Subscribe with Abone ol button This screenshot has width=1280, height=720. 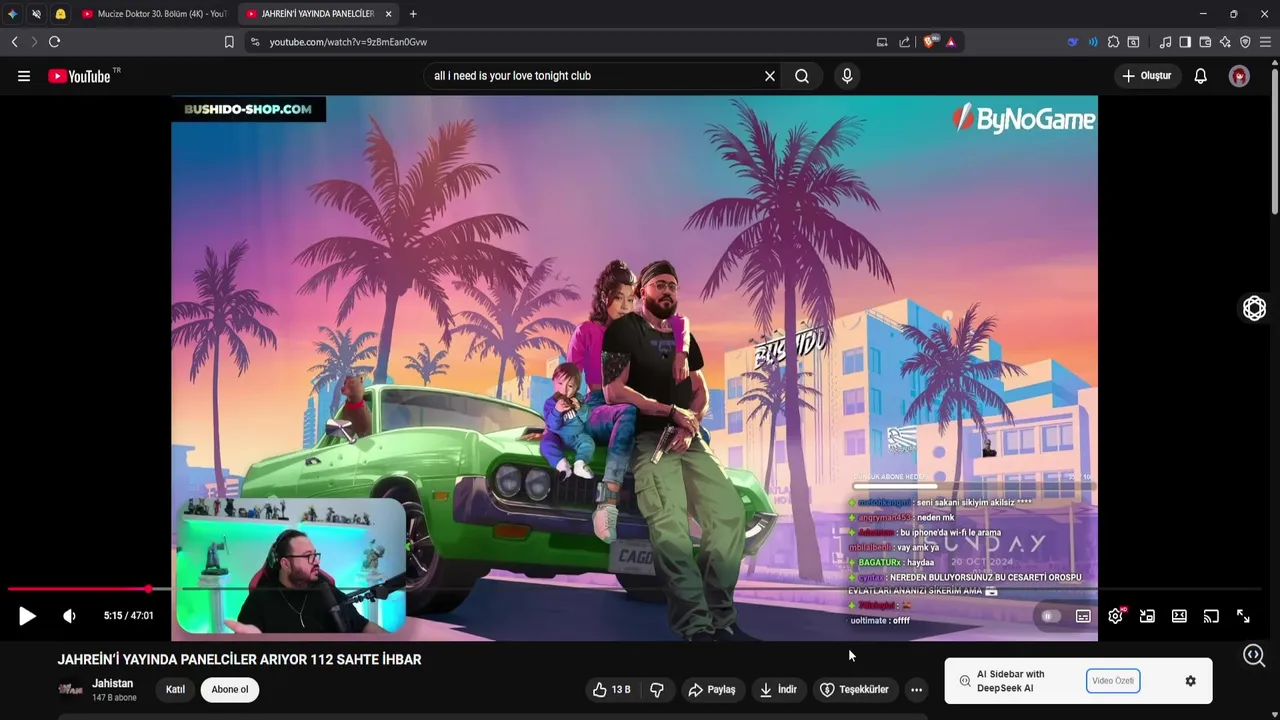click(230, 690)
